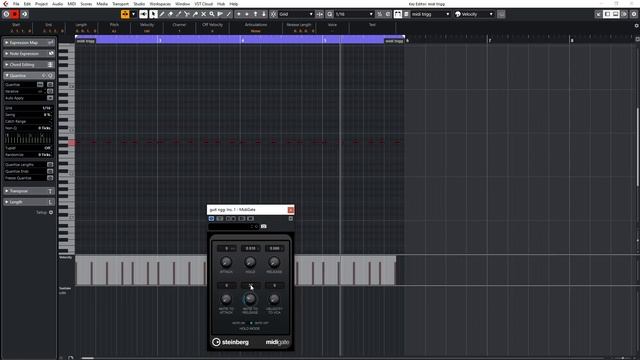Expand the Length section

pos(29,202)
